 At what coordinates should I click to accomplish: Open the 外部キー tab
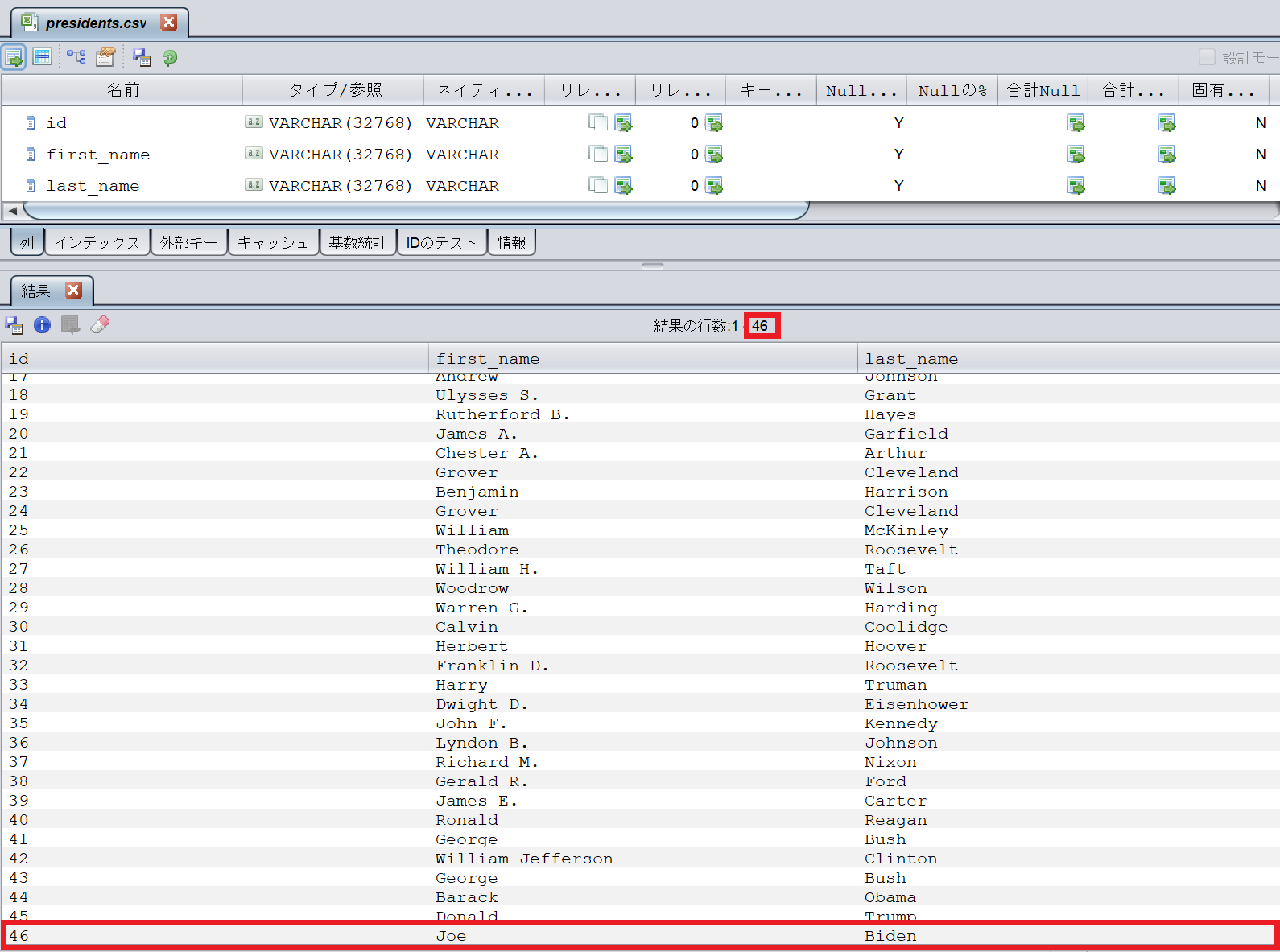point(188,242)
